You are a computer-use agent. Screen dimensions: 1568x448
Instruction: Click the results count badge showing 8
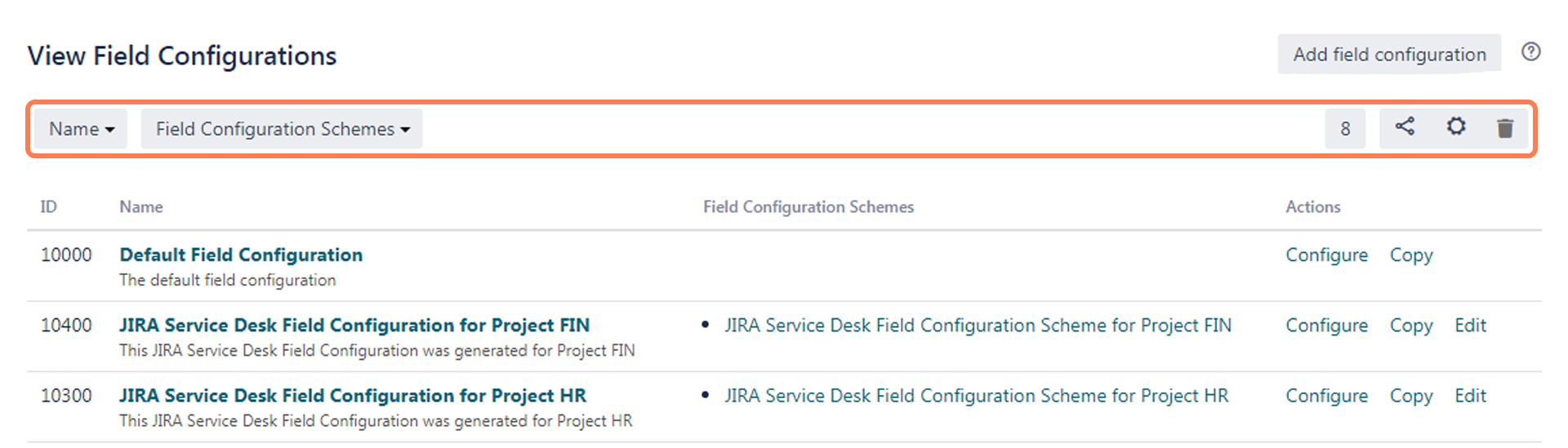(x=1345, y=129)
